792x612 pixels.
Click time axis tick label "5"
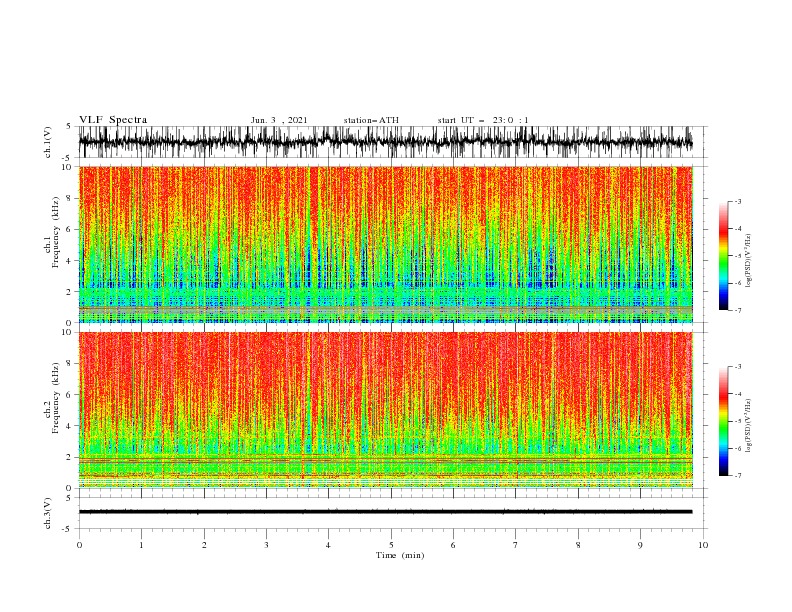coord(391,545)
